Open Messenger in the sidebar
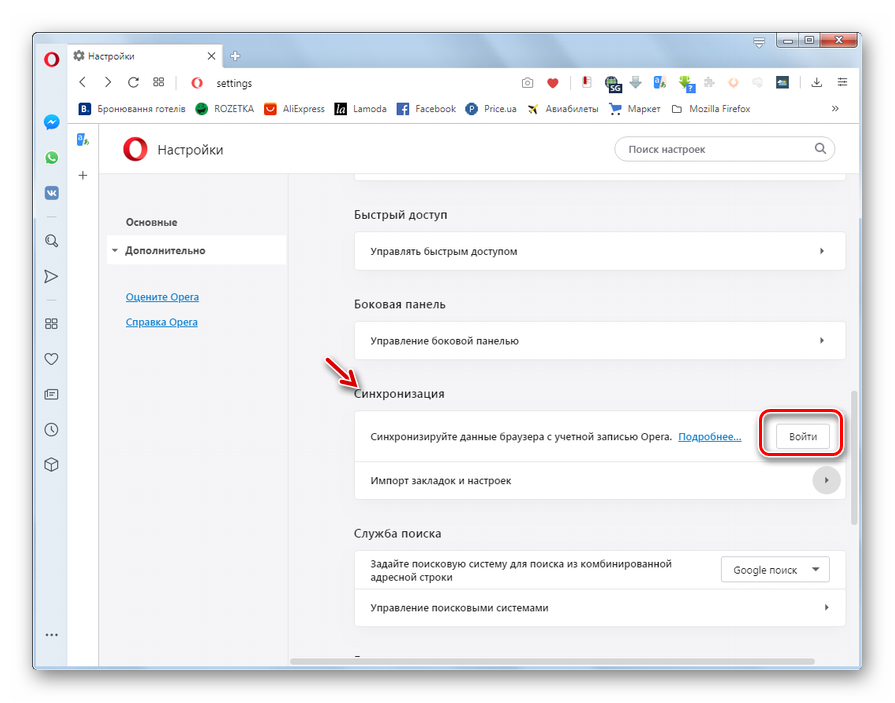The height and width of the screenshot is (703, 895). coord(51,122)
